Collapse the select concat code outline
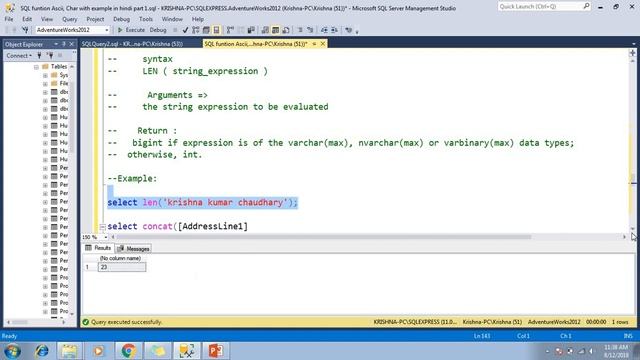Image resolution: width=640 pixels, height=360 pixels. pyautogui.click(x=102, y=227)
